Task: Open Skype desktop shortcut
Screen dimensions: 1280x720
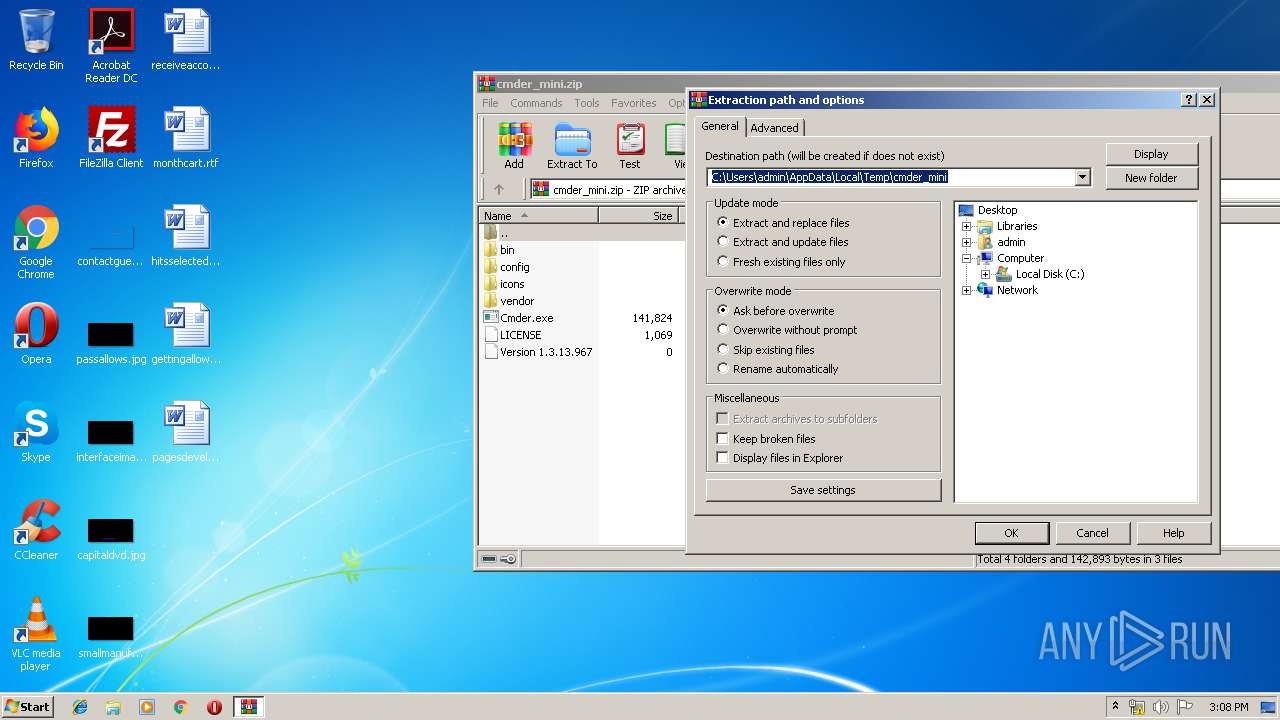Action: click(36, 432)
